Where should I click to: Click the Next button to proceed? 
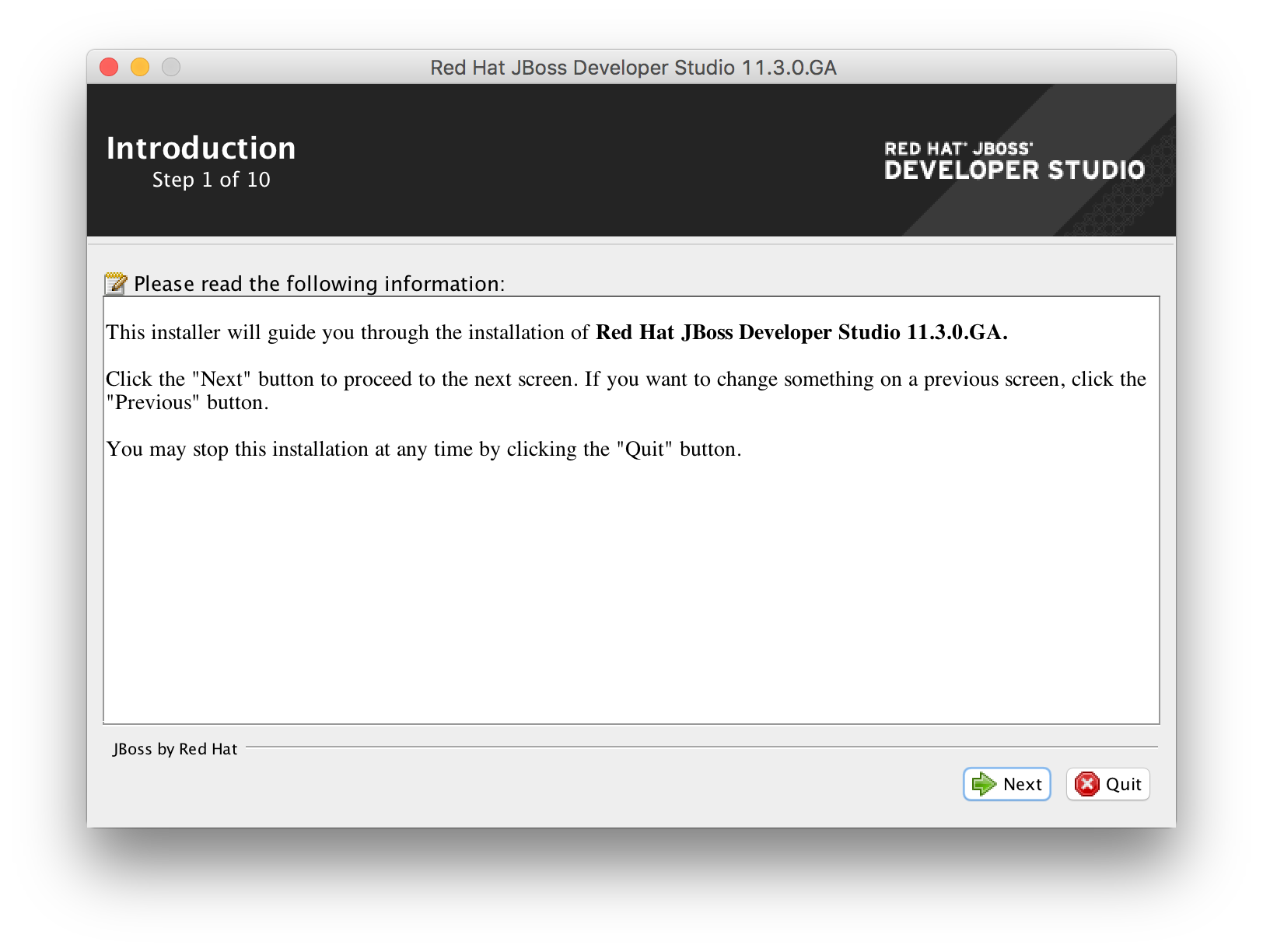pyautogui.click(x=1006, y=784)
